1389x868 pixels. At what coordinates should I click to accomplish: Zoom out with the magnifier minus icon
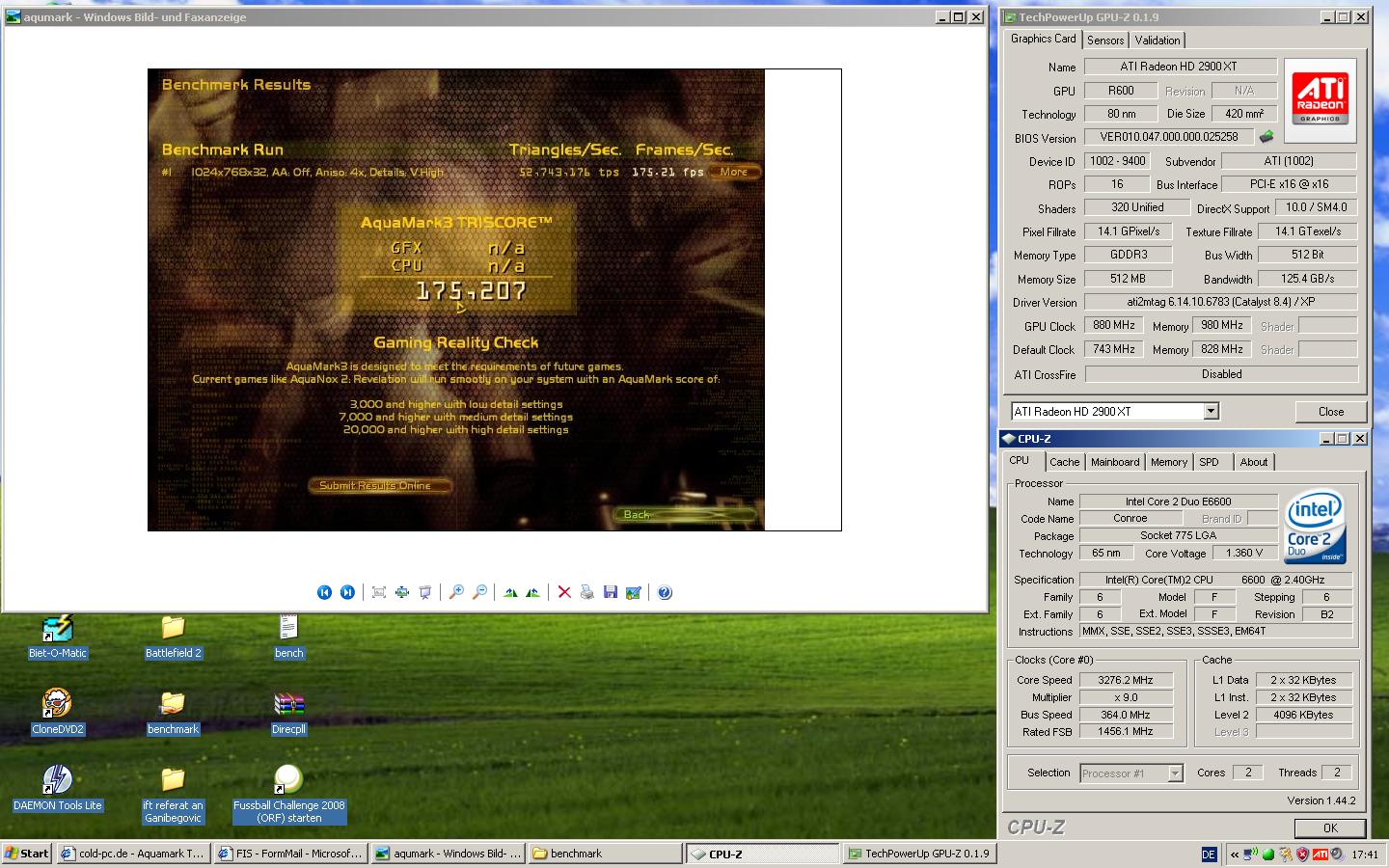[479, 592]
